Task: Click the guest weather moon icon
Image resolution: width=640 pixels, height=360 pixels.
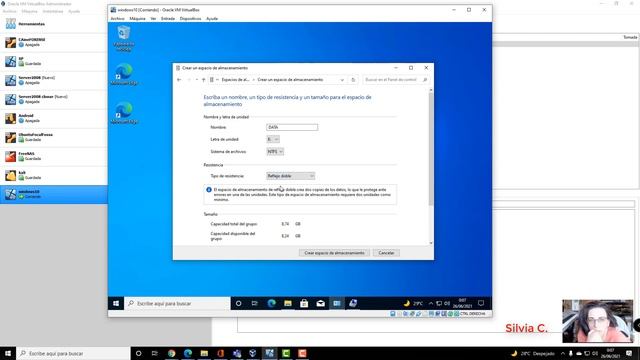Action: [407, 303]
